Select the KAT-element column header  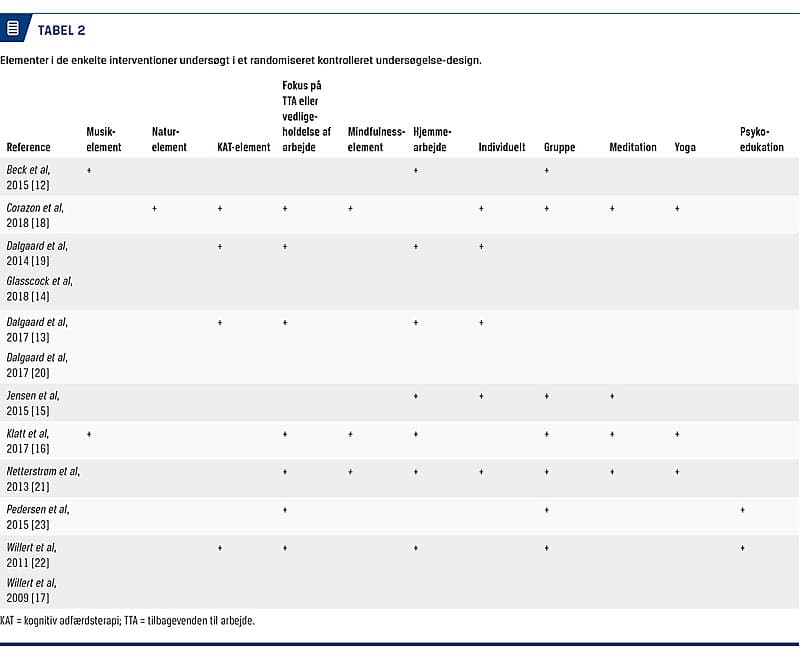click(x=244, y=147)
